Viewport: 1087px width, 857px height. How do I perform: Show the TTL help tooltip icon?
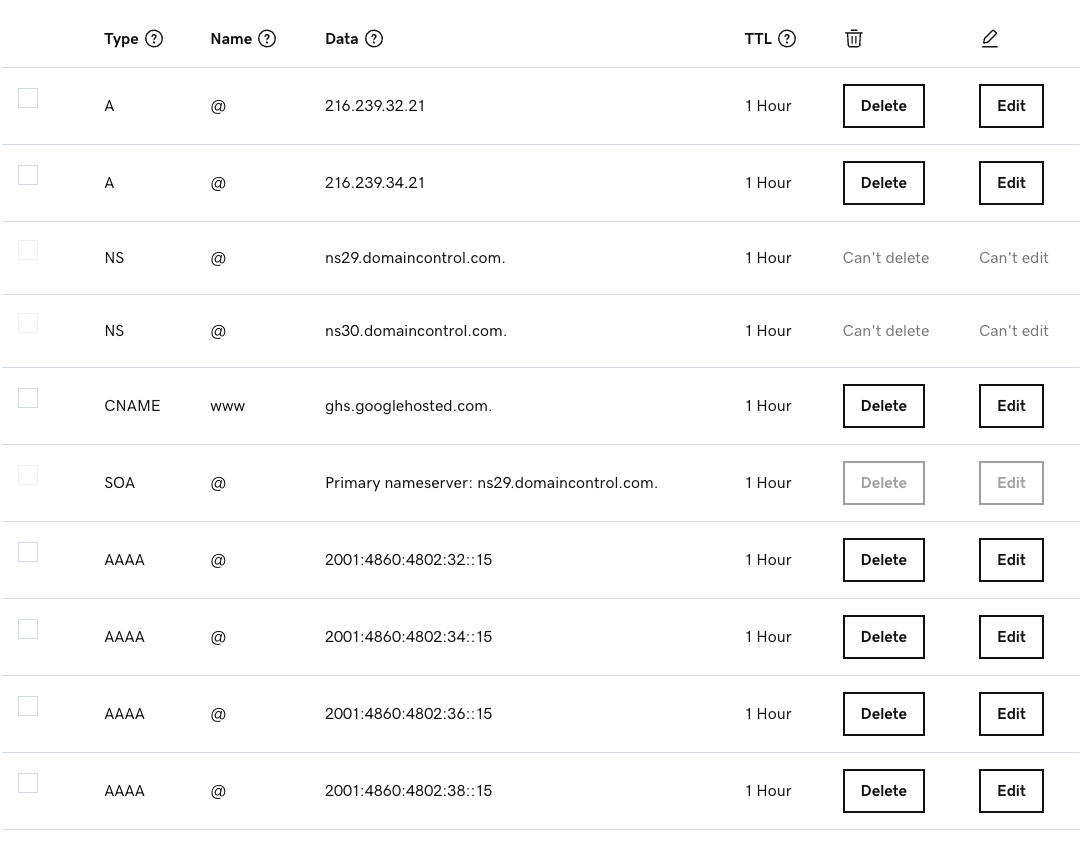tap(787, 39)
